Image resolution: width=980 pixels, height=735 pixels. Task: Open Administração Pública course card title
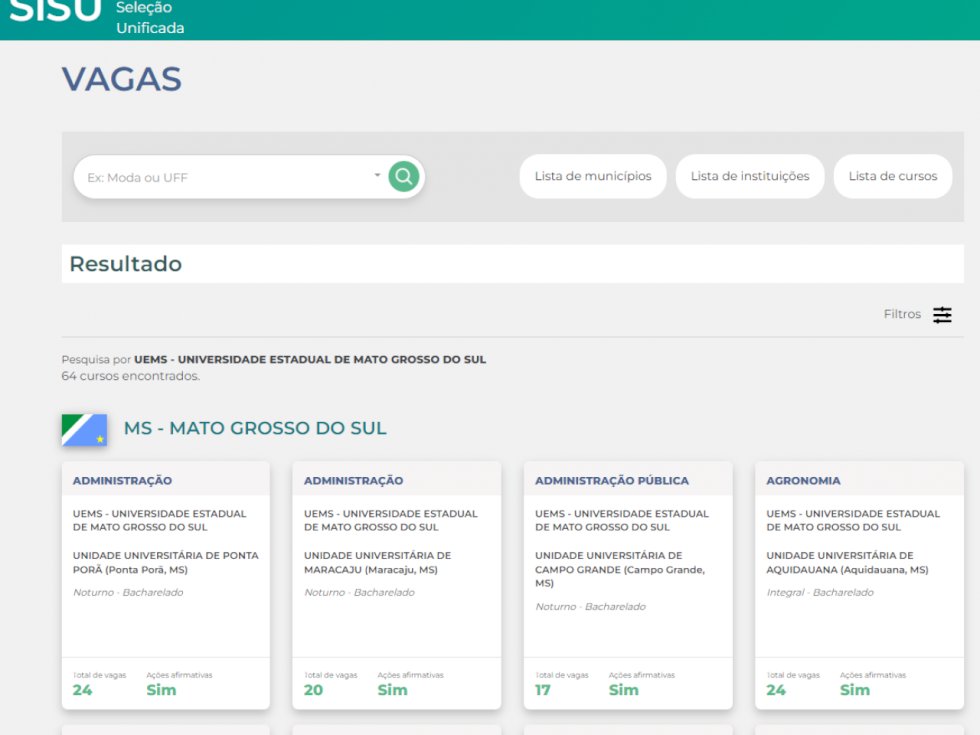612,481
